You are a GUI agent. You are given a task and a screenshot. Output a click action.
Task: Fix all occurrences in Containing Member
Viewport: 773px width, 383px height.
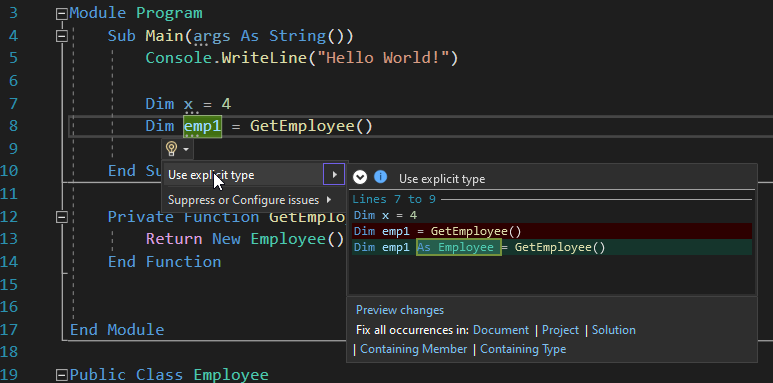[414, 349]
